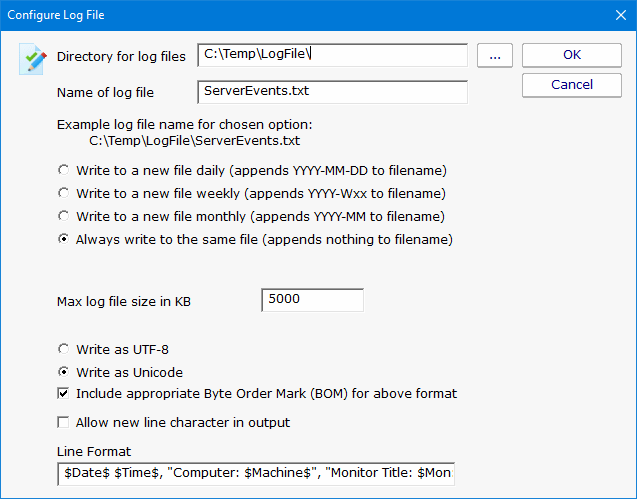
Task: Enable Allow new line character in output
Action: coord(64,422)
